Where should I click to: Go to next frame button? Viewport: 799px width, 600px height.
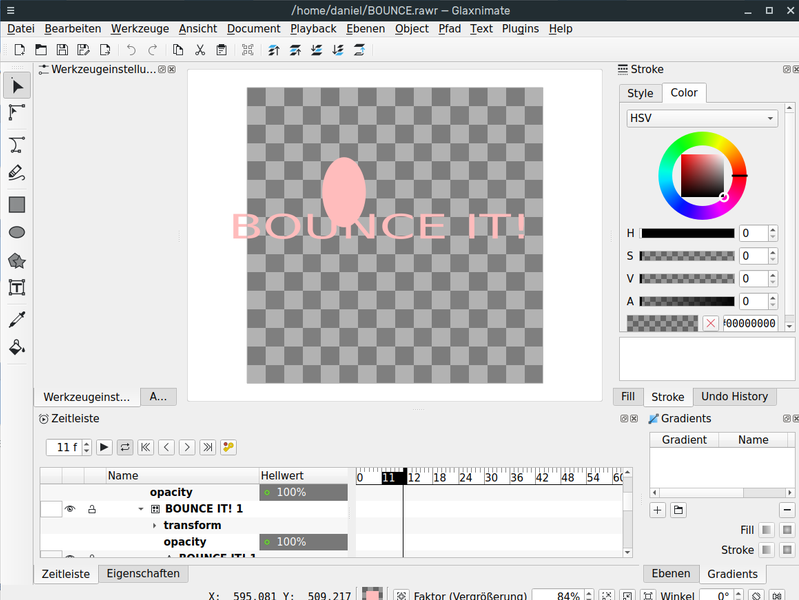point(187,447)
